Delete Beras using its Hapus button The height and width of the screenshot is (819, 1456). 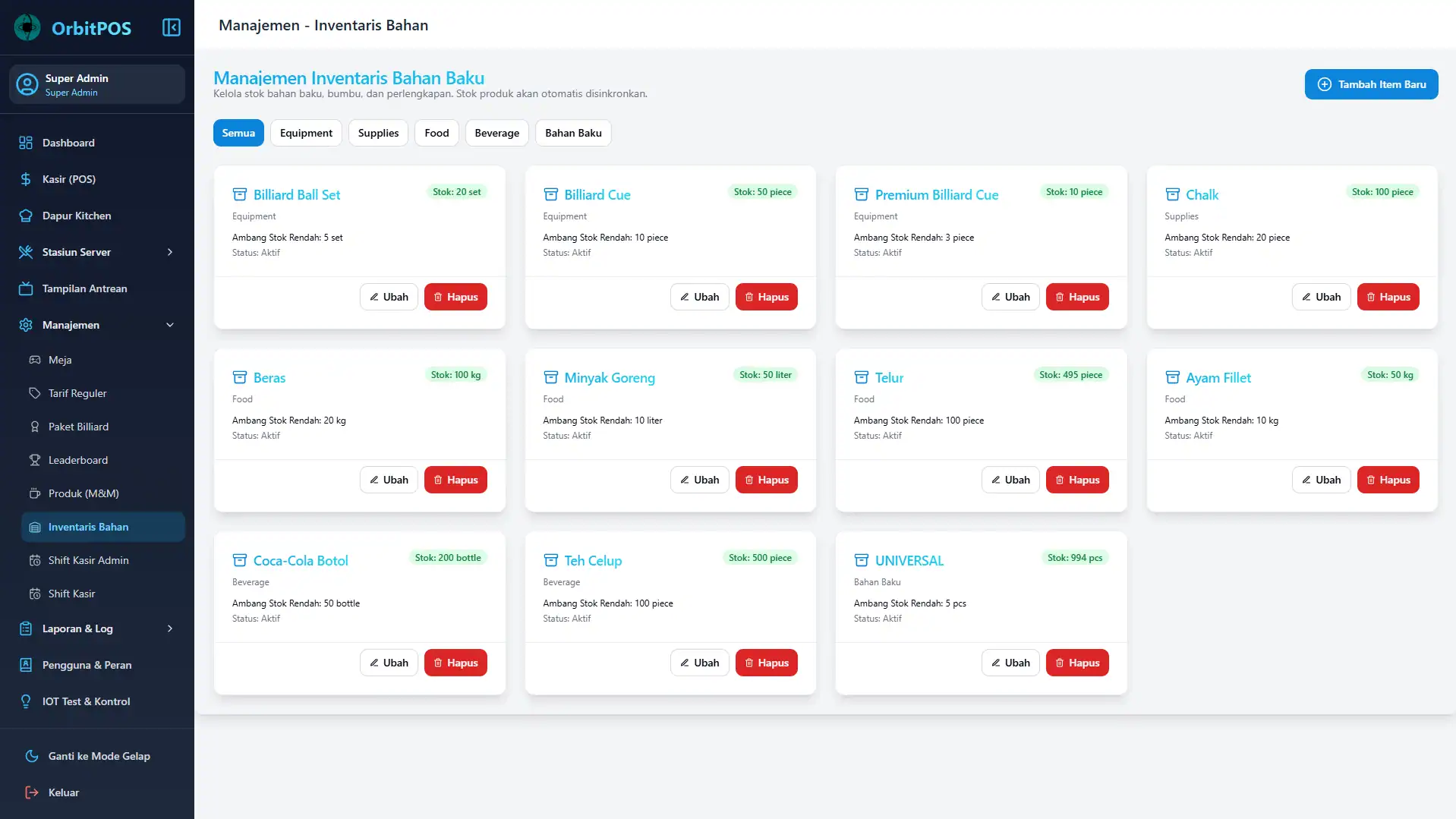(x=455, y=479)
